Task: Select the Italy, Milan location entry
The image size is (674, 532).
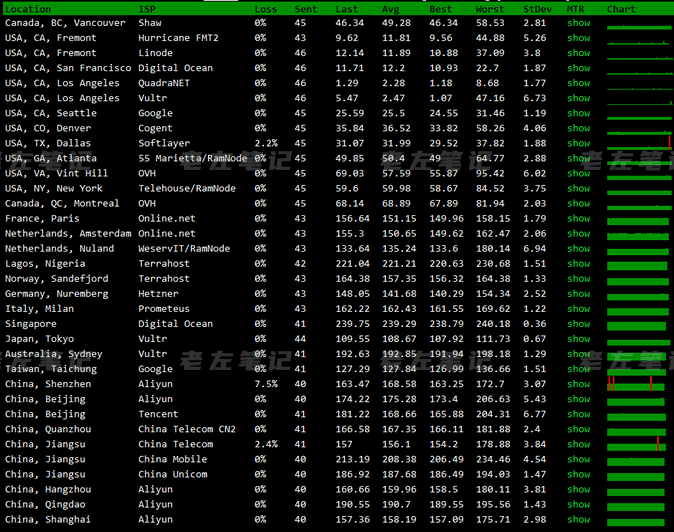Action: tap(39, 309)
